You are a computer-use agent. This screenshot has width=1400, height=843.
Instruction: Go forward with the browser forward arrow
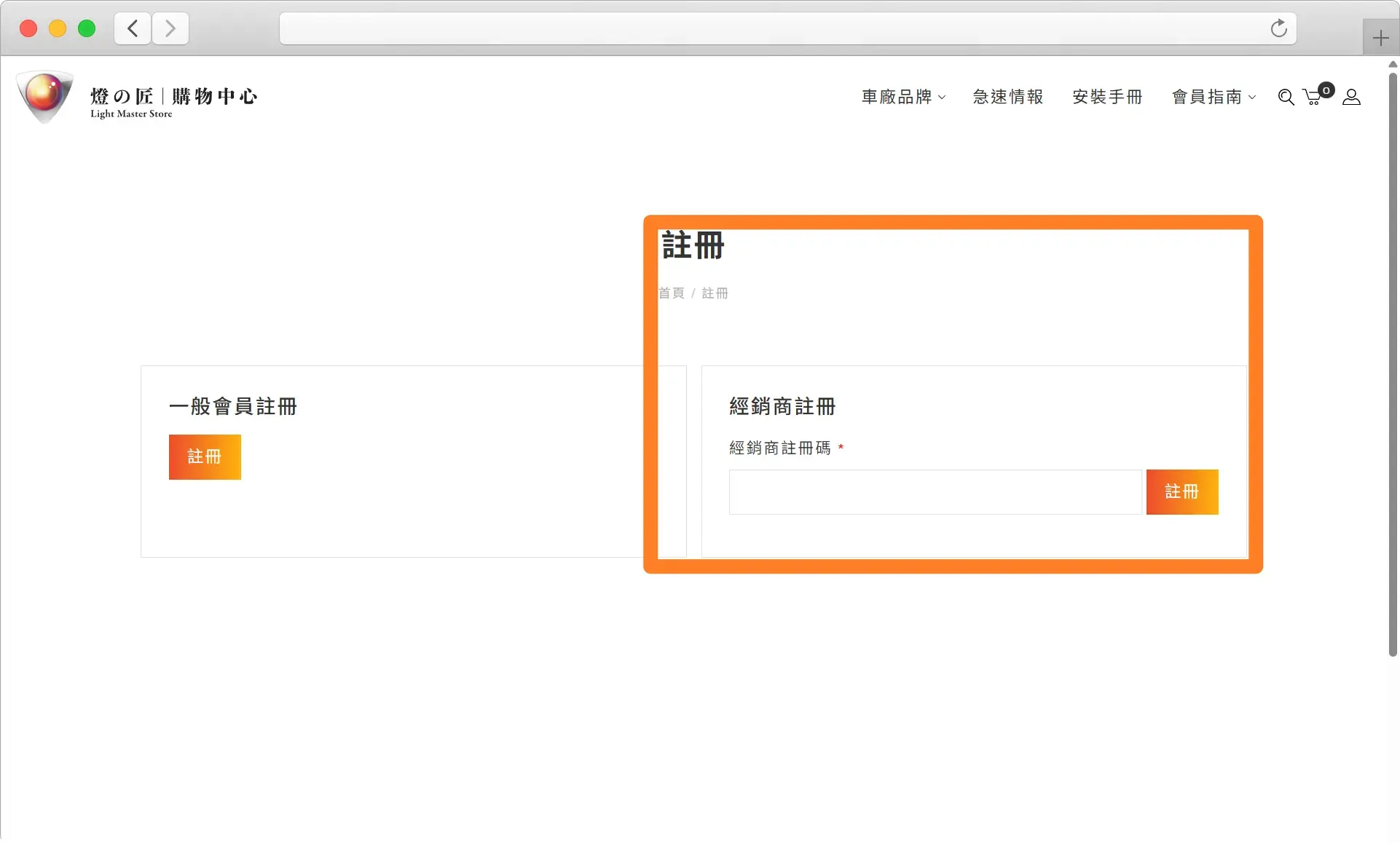[x=170, y=28]
